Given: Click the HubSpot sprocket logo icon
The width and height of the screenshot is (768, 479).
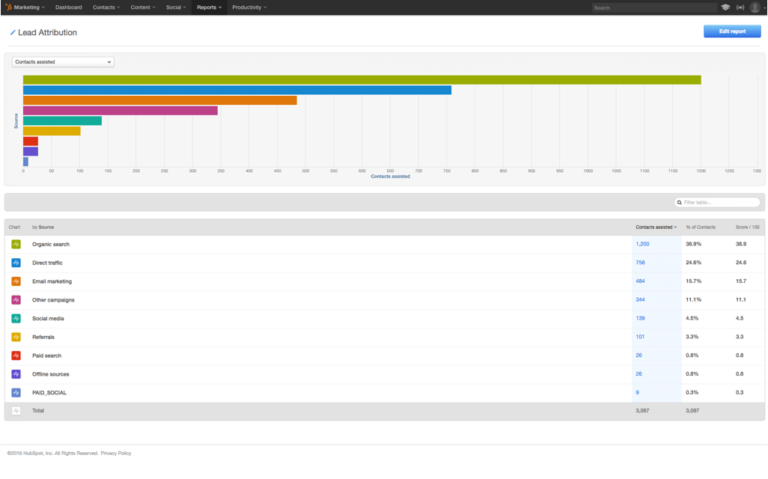Looking at the screenshot, I should pyautogui.click(x=8, y=7).
